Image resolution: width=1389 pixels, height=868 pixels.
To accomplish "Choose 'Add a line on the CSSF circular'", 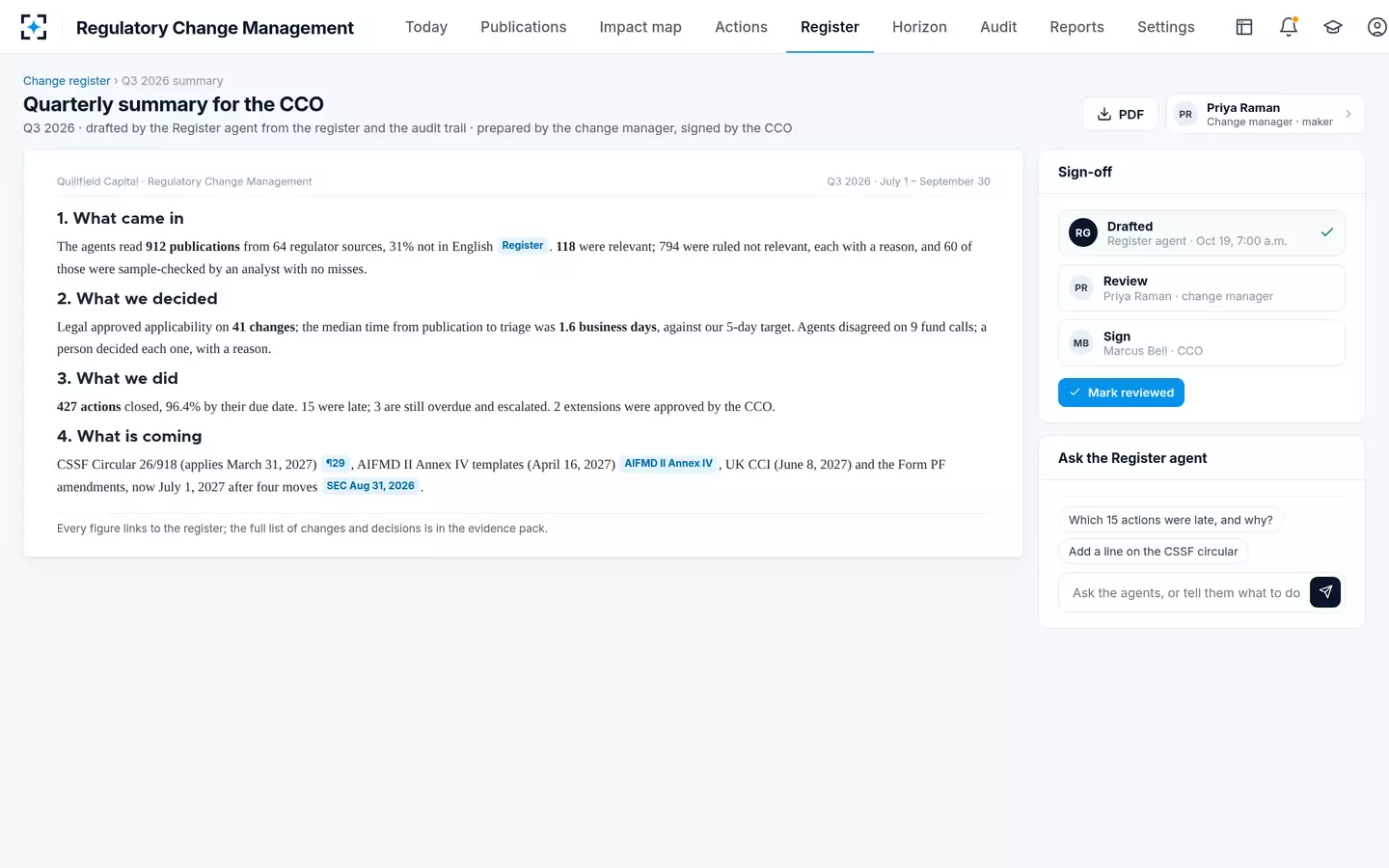I will point(1153,552).
